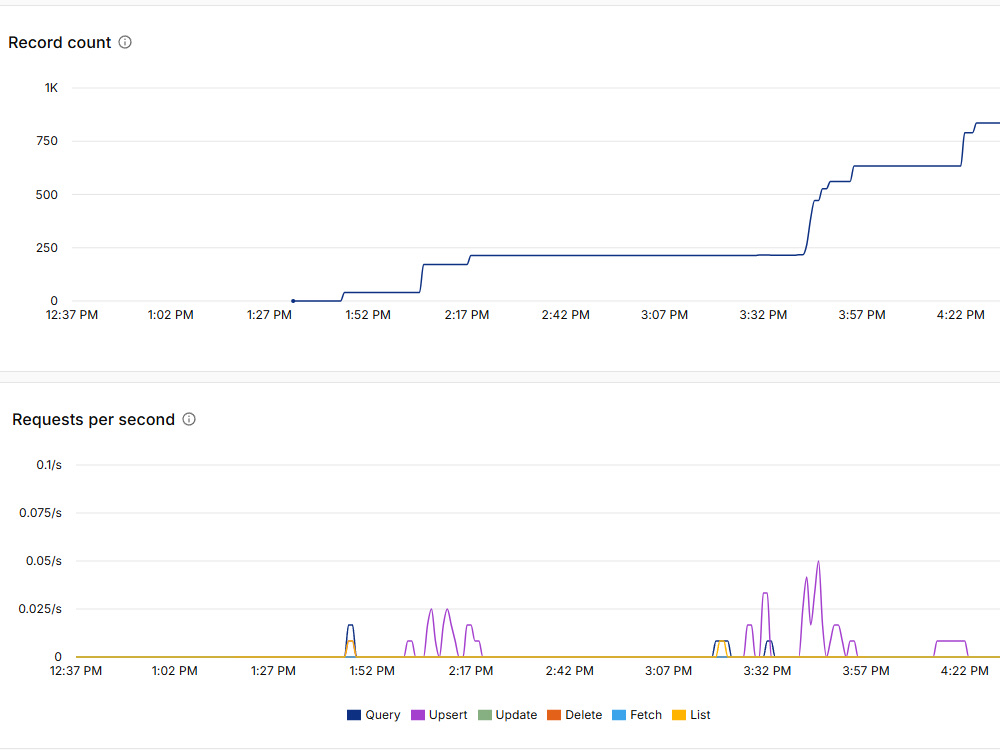Select the Record count heading
Image resolution: width=1000 pixels, height=750 pixels.
(x=59, y=43)
